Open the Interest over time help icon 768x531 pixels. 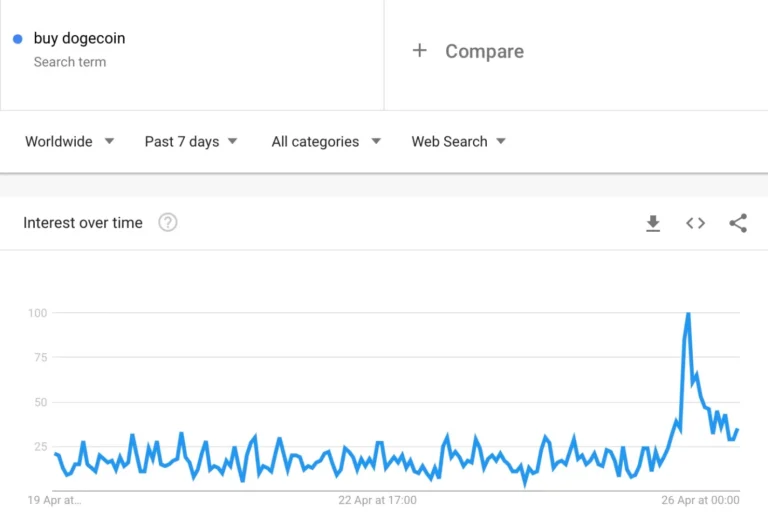pos(168,223)
